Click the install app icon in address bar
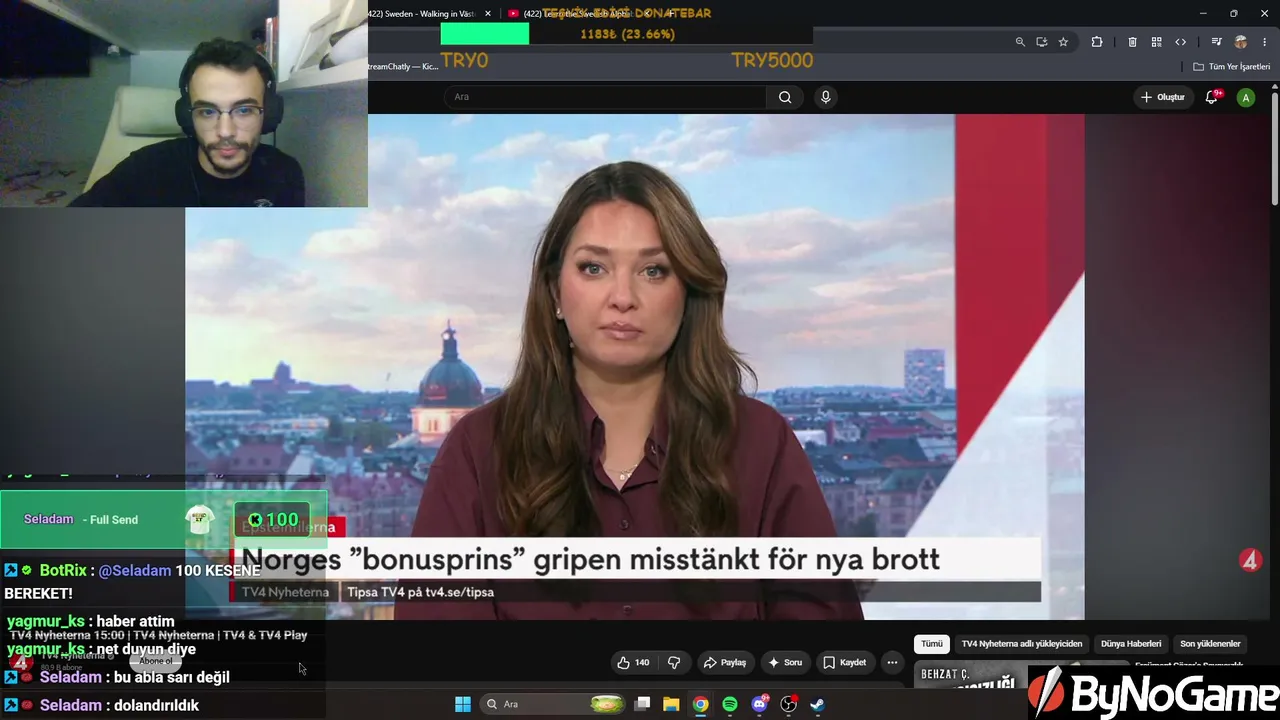Image resolution: width=1280 pixels, height=720 pixels. pyautogui.click(x=1042, y=42)
